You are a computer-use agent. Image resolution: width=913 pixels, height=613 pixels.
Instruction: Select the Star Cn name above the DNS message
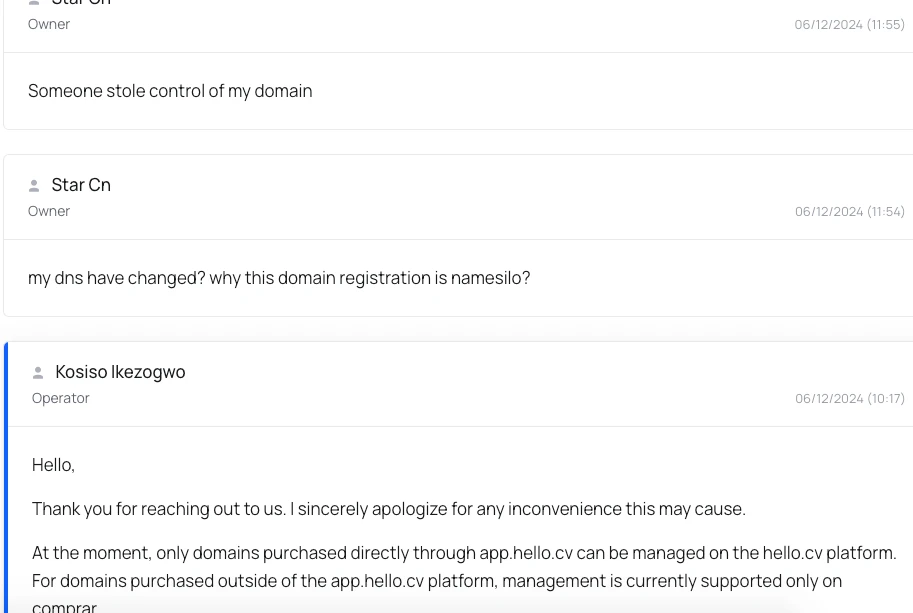click(81, 185)
